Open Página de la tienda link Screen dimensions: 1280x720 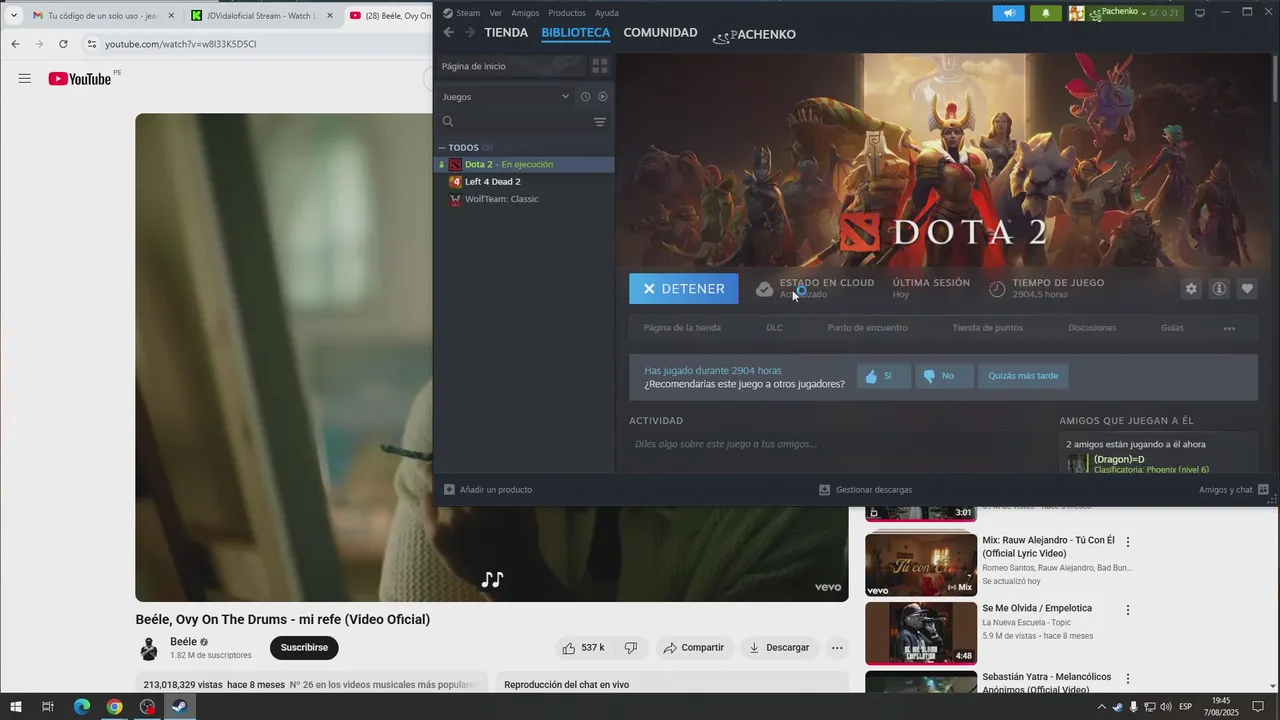[682, 328]
